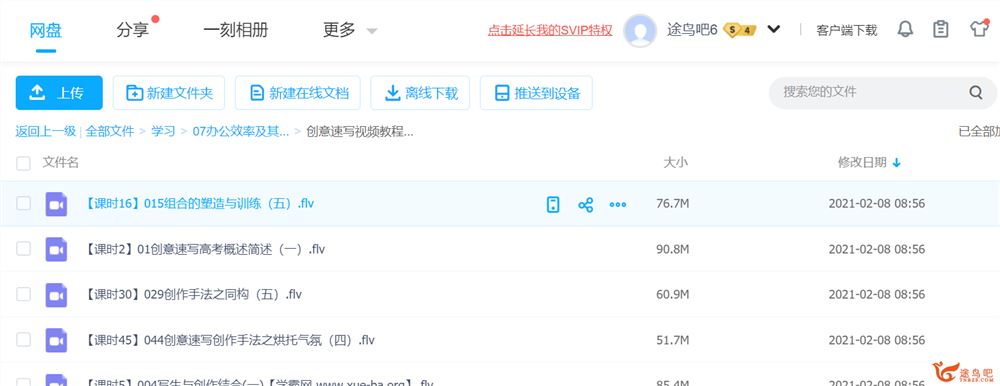The height and width of the screenshot is (386, 1000).
Task: Open 【课时30】029创作手法之同构（五）.flv
Action: tap(193, 295)
